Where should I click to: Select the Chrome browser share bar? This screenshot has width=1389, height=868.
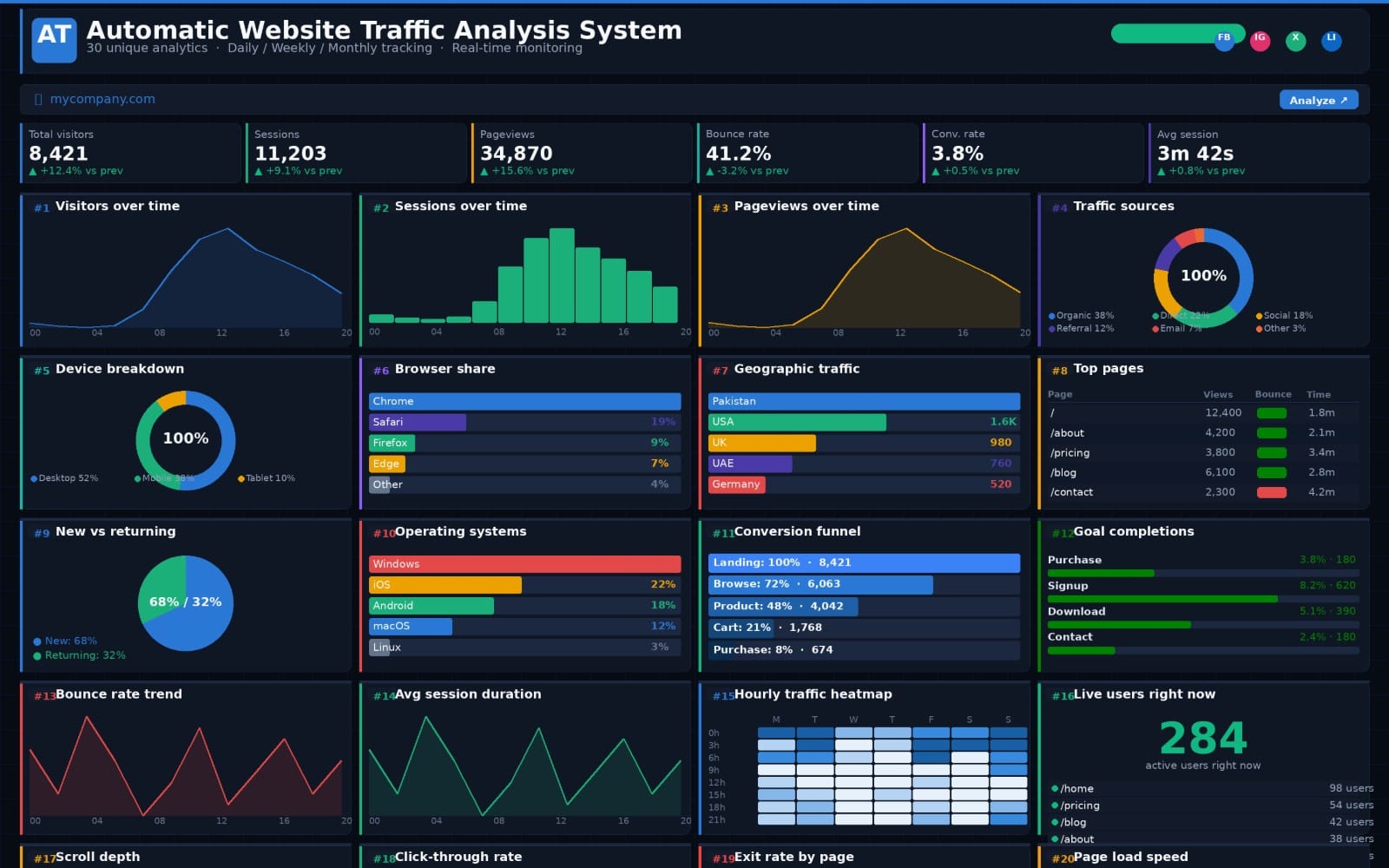(x=524, y=401)
